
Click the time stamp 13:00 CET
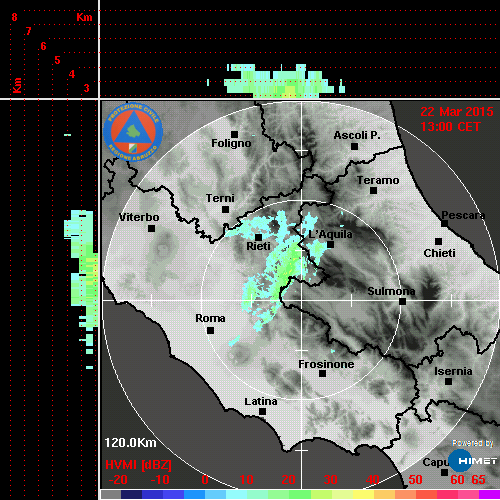pos(450,127)
